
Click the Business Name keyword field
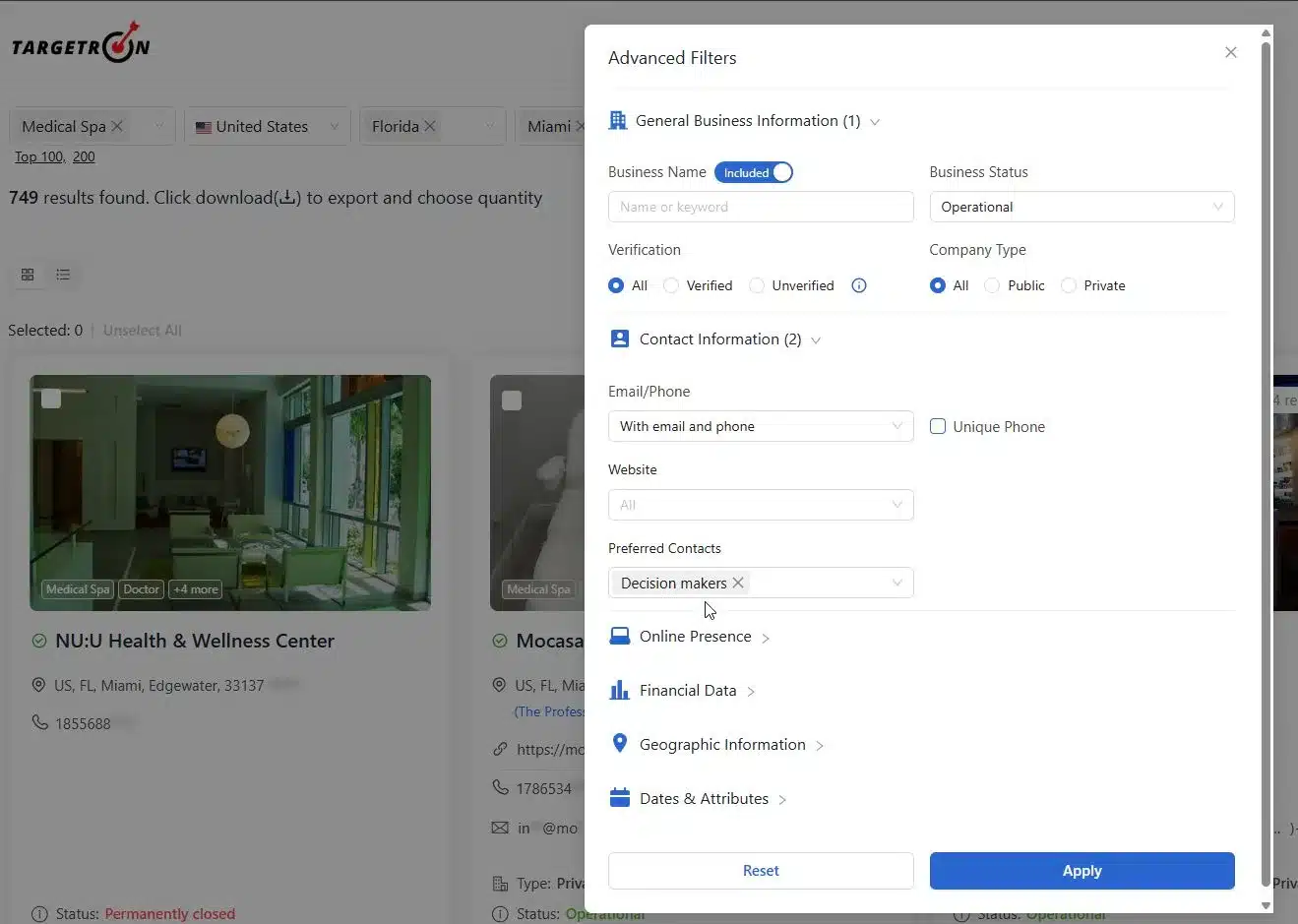[761, 207]
